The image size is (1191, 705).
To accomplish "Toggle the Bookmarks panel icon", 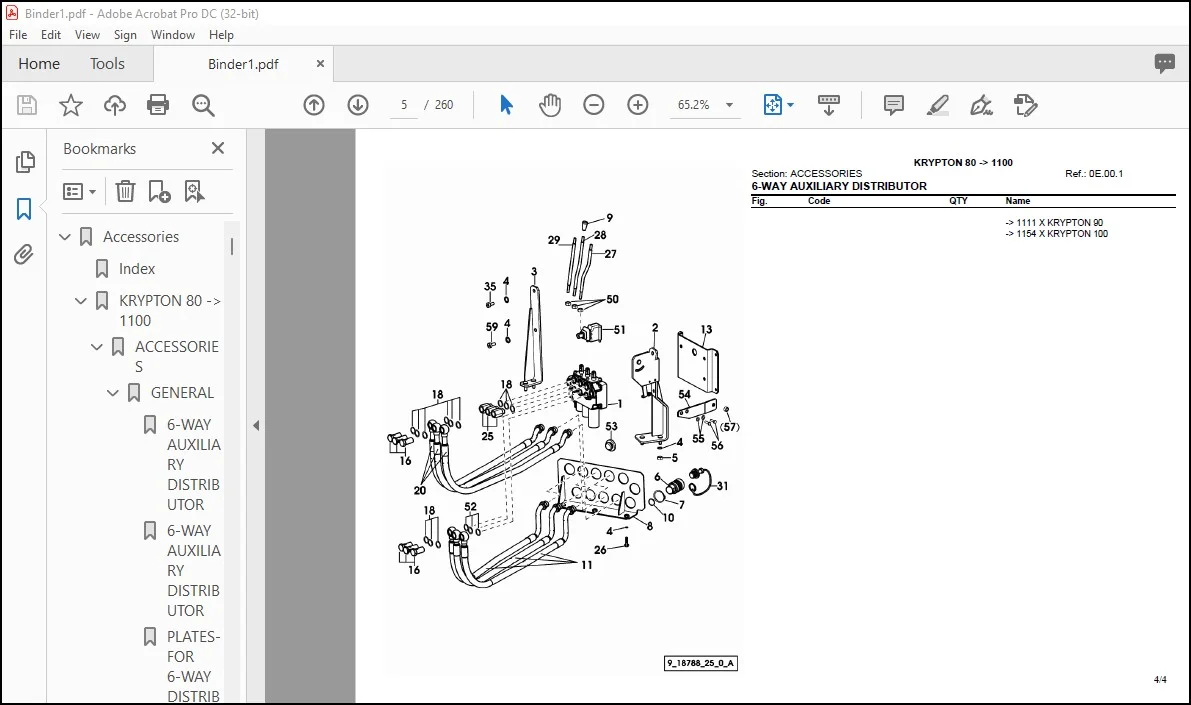I will (x=24, y=209).
